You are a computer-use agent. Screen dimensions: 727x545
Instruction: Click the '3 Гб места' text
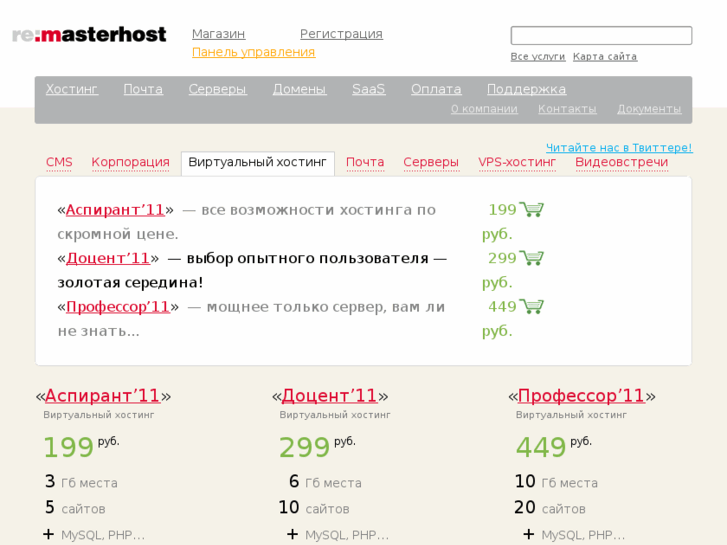pyautogui.click(x=81, y=482)
